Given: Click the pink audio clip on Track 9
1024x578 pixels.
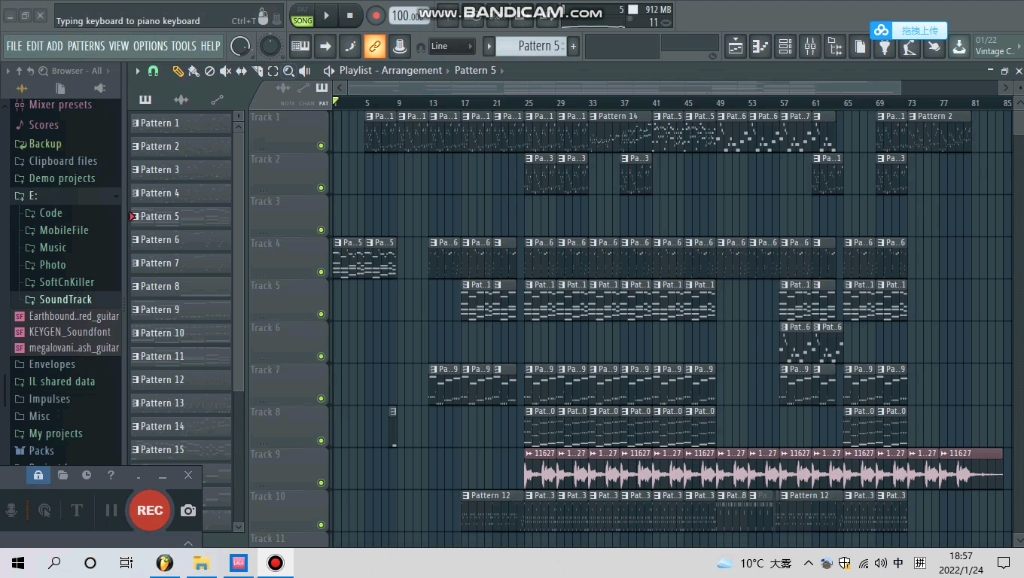Looking at the screenshot, I should pyautogui.click(x=763, y=469).
